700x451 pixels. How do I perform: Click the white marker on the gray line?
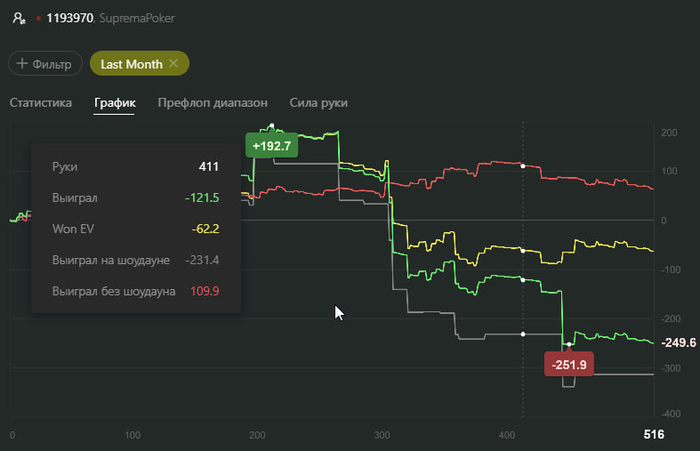pyautogui.click(x=523, y=333)
